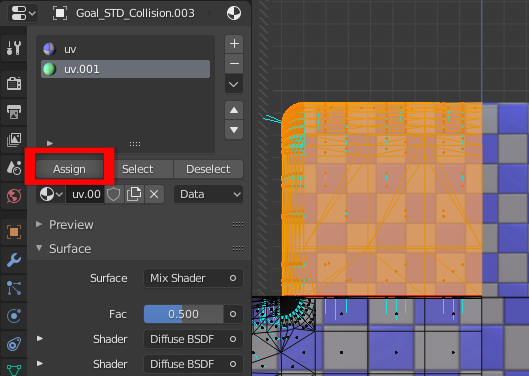Open the Physics properties tab
Viewport: 529px width, 376px height.
[x=14, y=316]
